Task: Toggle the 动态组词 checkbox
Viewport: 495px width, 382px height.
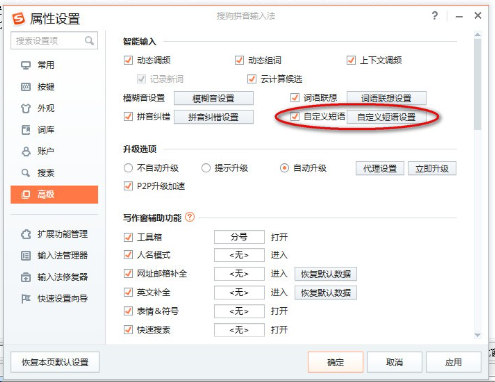Action: click(239, 60)
